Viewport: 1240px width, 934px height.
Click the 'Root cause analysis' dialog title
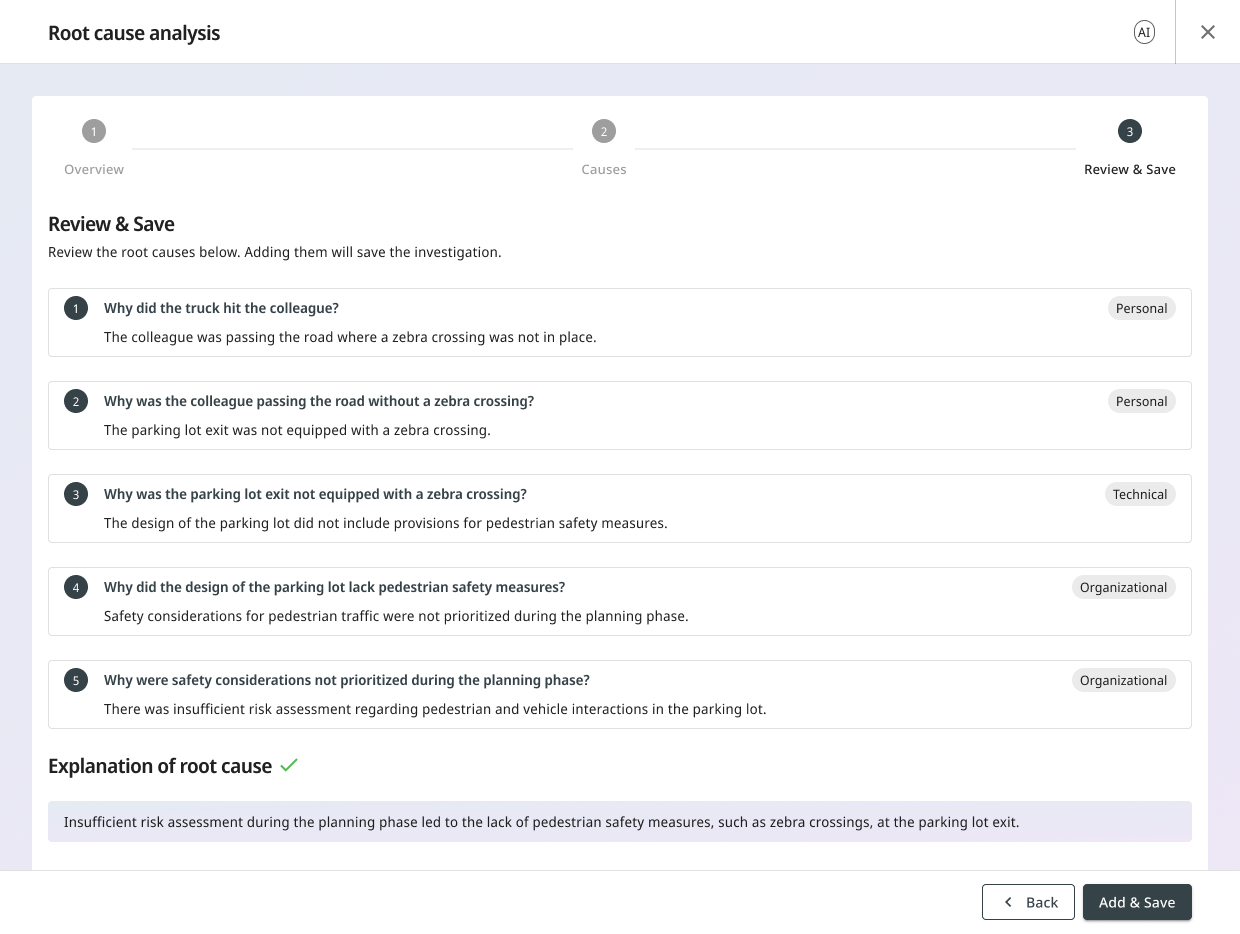click(134, 33)
